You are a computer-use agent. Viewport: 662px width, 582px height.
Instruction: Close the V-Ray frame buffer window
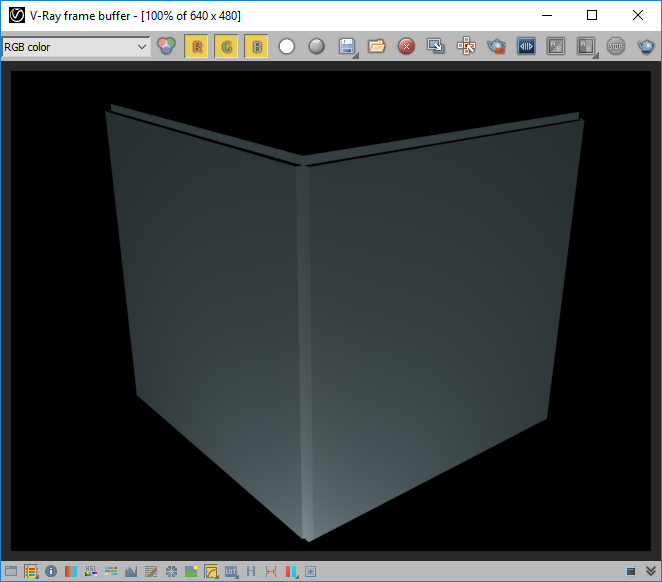point(638,16)
